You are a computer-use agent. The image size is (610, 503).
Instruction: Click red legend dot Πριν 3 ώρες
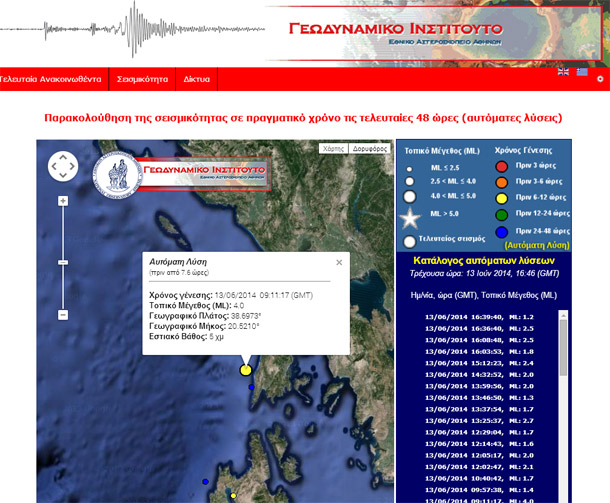coord(502,166)
